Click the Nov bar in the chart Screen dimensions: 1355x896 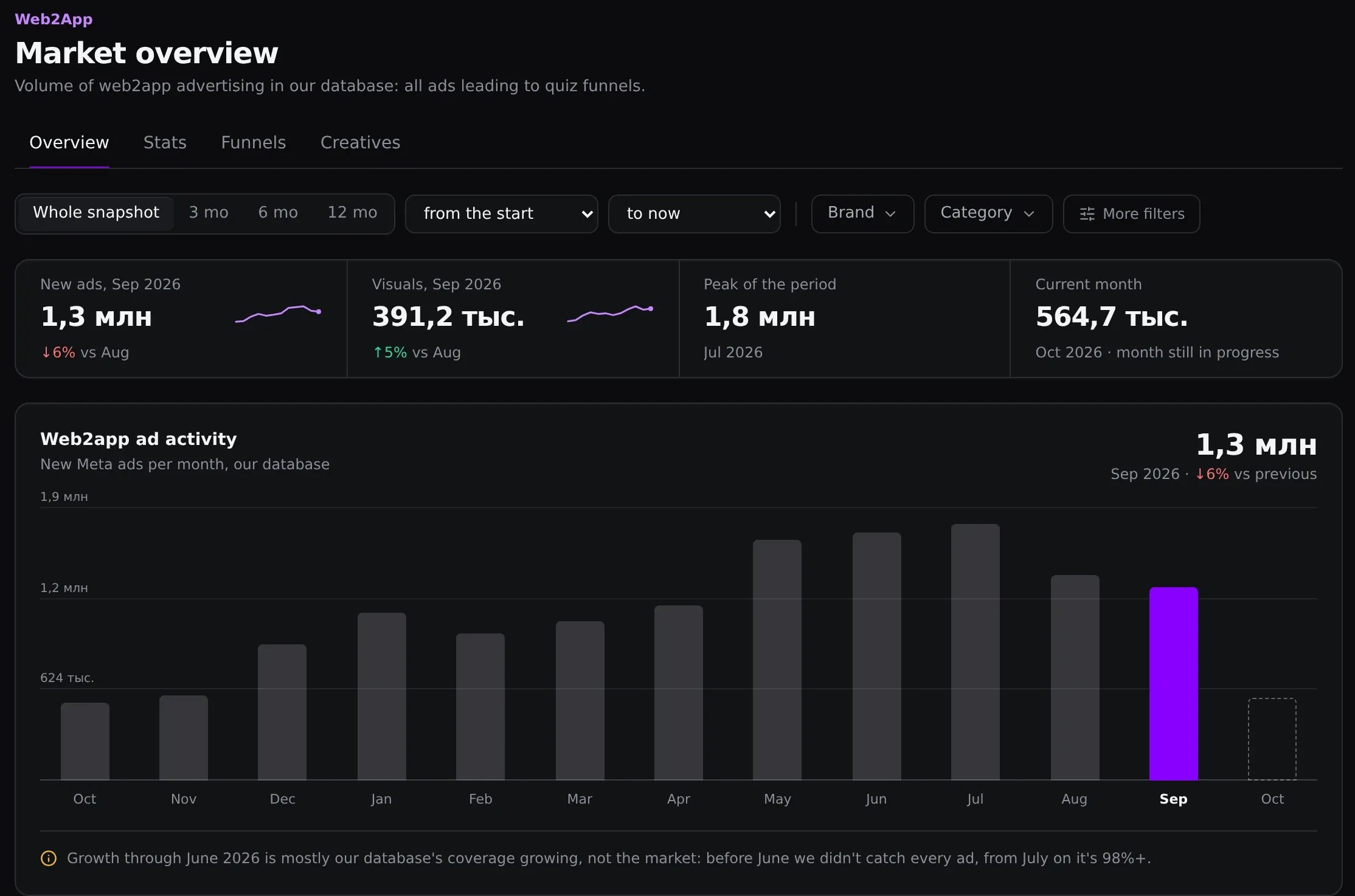point(183,737)
